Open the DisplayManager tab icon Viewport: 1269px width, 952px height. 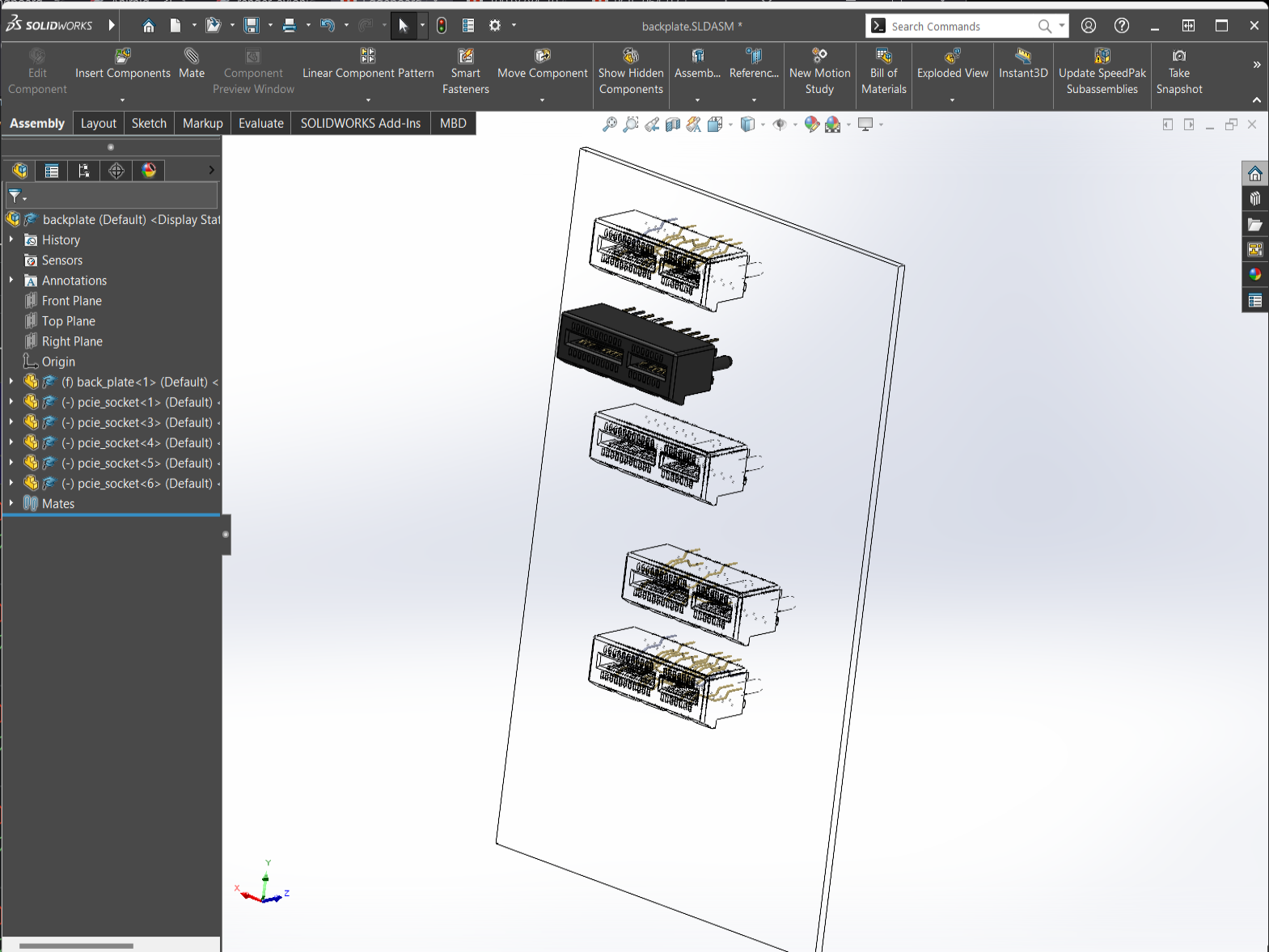click(x=149, y=171)
